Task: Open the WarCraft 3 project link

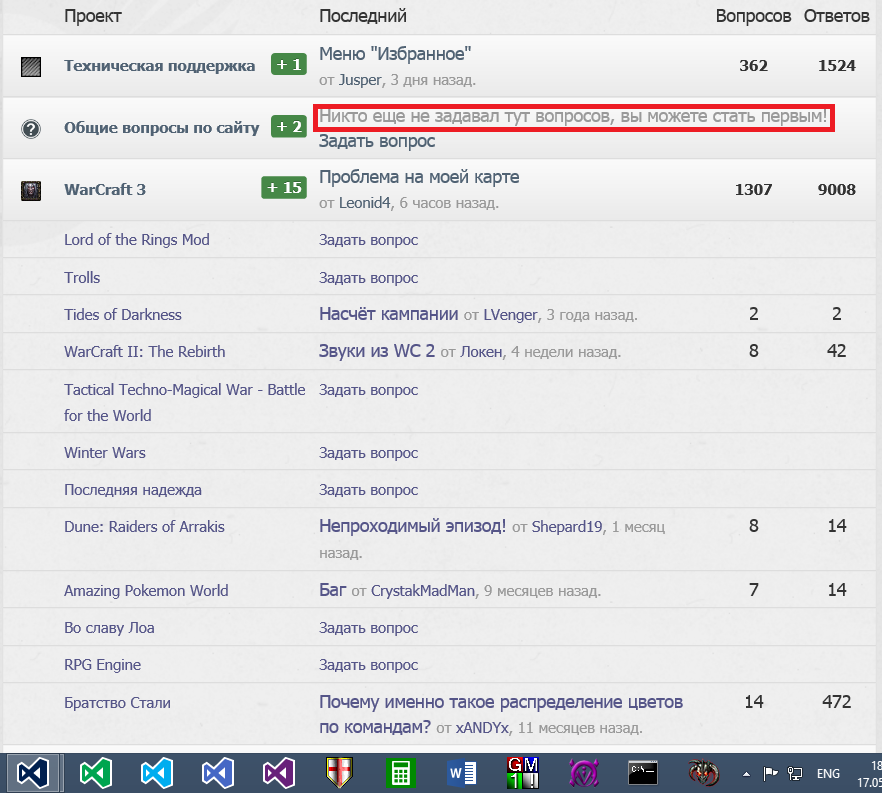Action: point(105,190)
